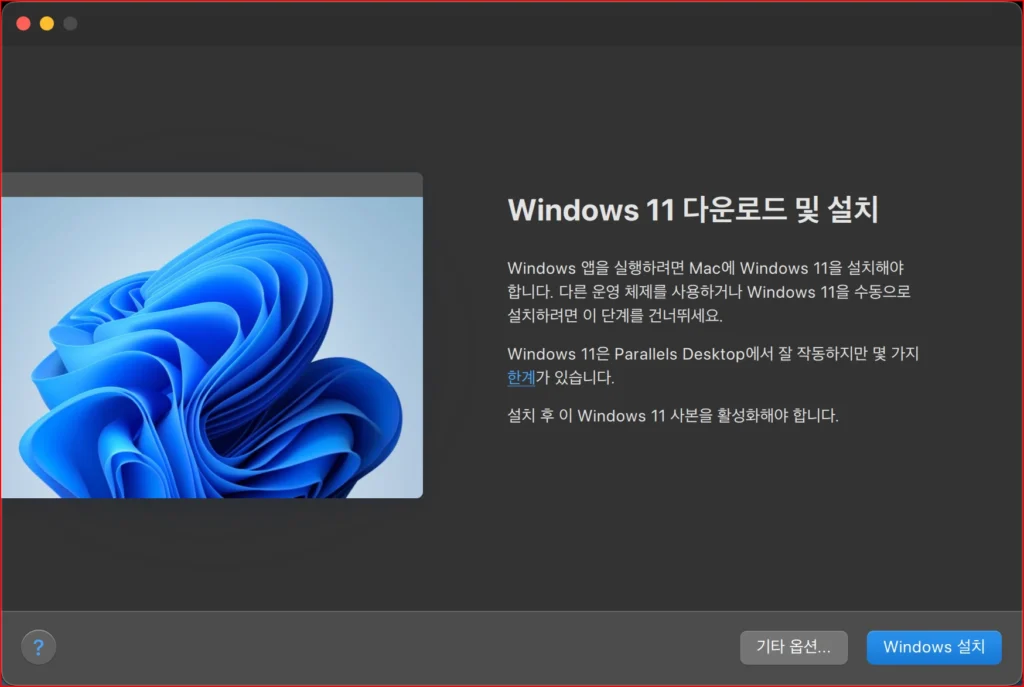Click text 설치 후 이 Windows 11 사본을 활성화해야 합니다.
The width and height of the screenshot is (1024, 687).
click(x=673, y=415)
